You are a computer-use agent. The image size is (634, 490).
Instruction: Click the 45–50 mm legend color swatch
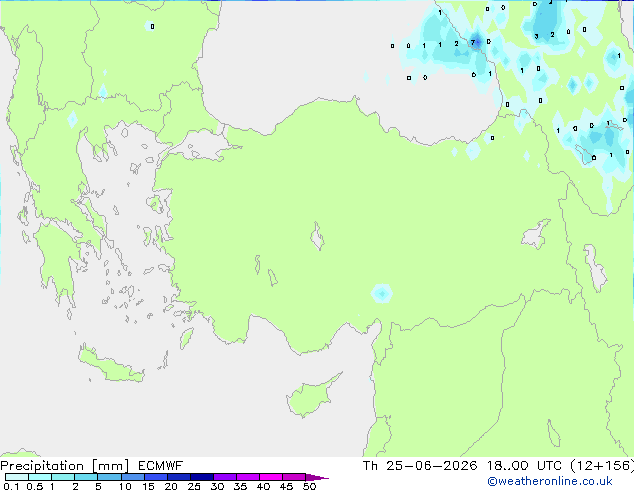click(294, 477)
